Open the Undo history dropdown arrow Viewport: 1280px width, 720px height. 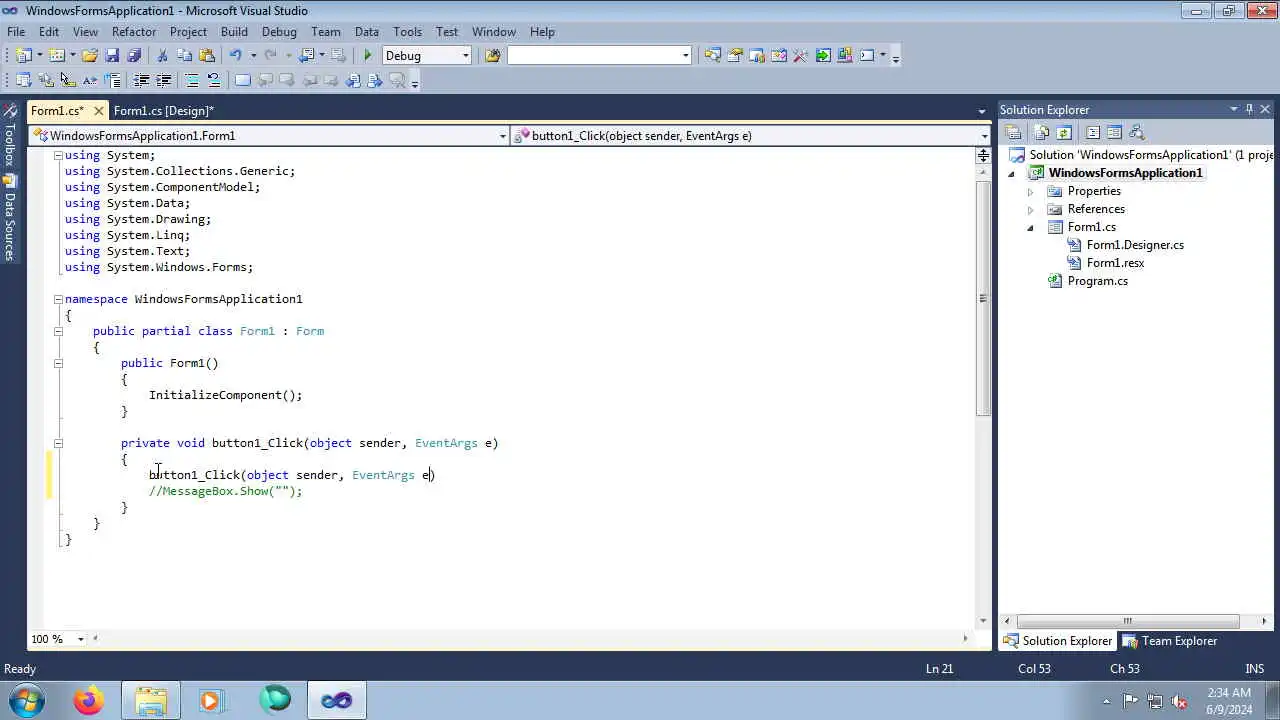click(253, 56)
